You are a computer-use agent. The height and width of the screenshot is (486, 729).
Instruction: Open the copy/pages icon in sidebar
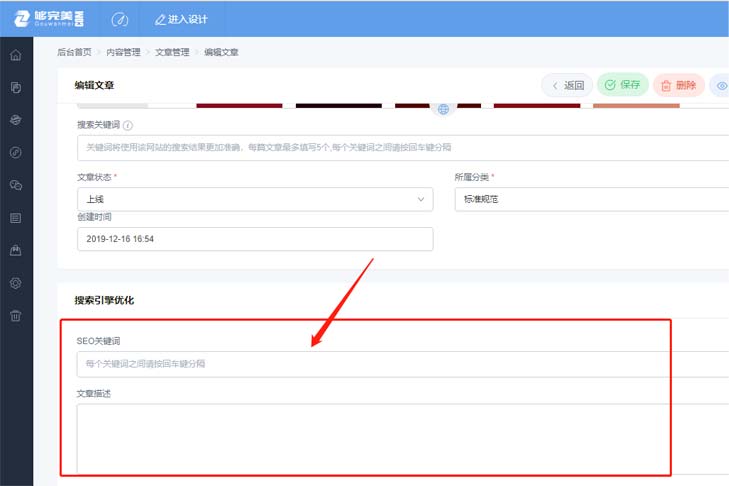click(15, 88)
